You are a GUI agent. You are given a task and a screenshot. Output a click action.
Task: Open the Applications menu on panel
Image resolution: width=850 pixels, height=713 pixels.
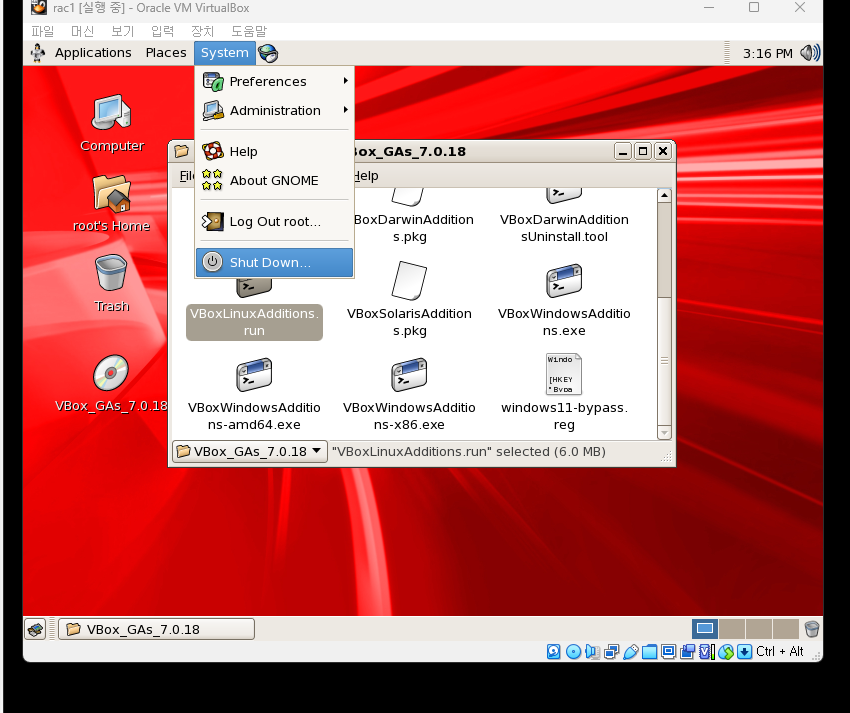click(x=93, y=53)
